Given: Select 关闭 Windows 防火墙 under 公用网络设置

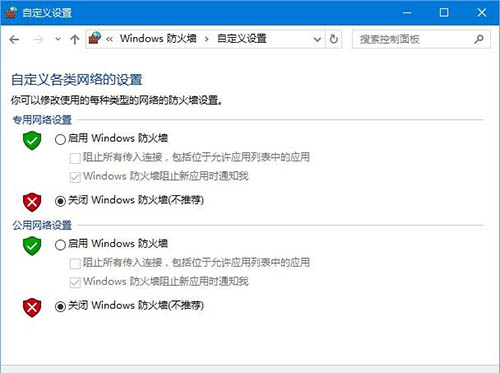Looking at the screenshot, I should click(x=60, y=306).
